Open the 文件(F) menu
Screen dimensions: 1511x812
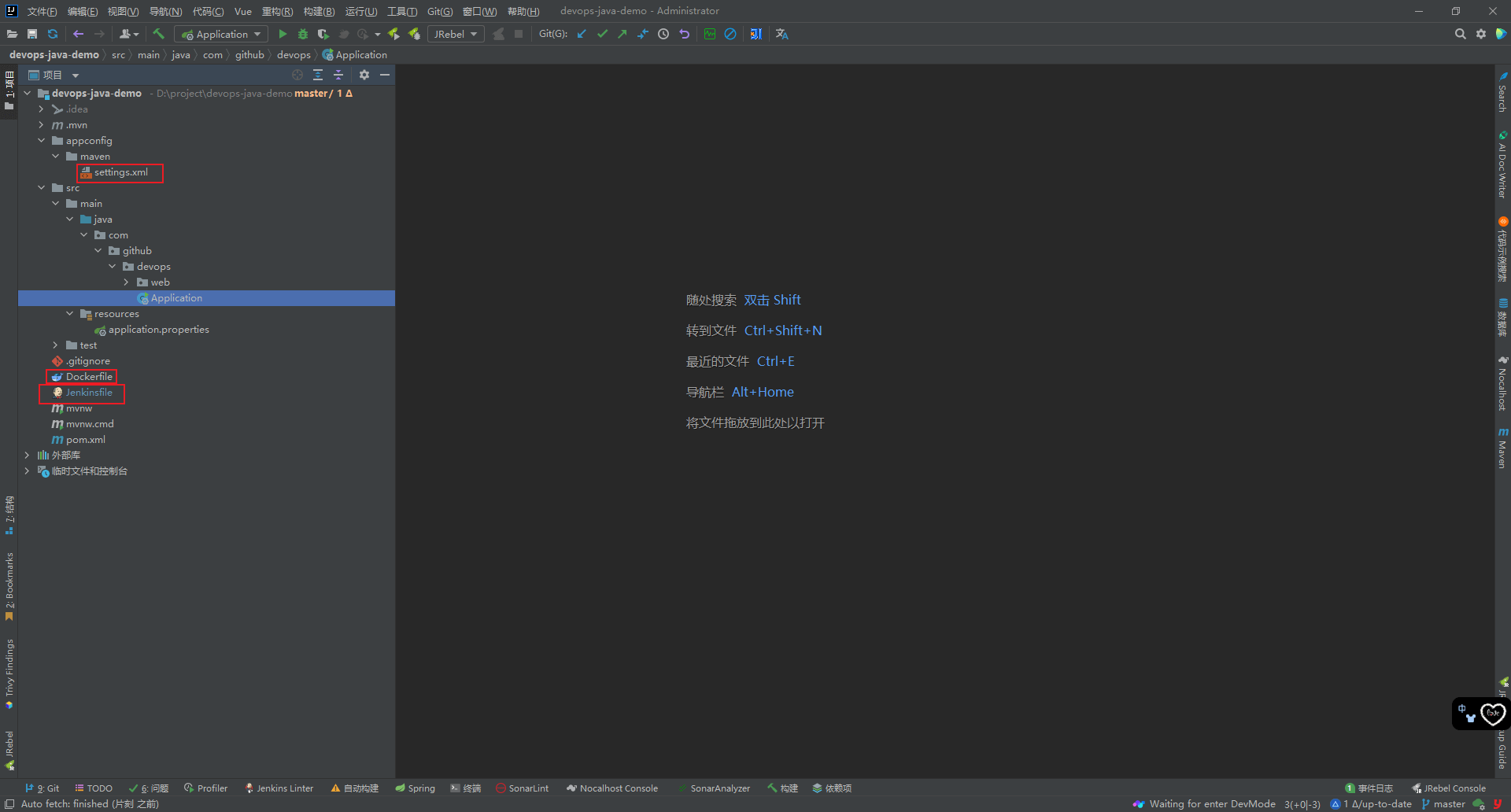coord(42,11)
